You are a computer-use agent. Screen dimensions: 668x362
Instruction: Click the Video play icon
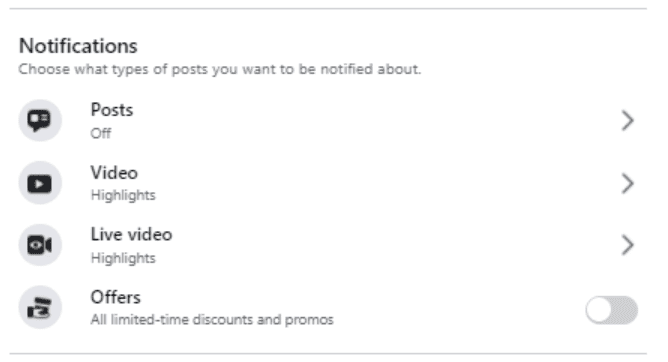click(x=40, y=183)
